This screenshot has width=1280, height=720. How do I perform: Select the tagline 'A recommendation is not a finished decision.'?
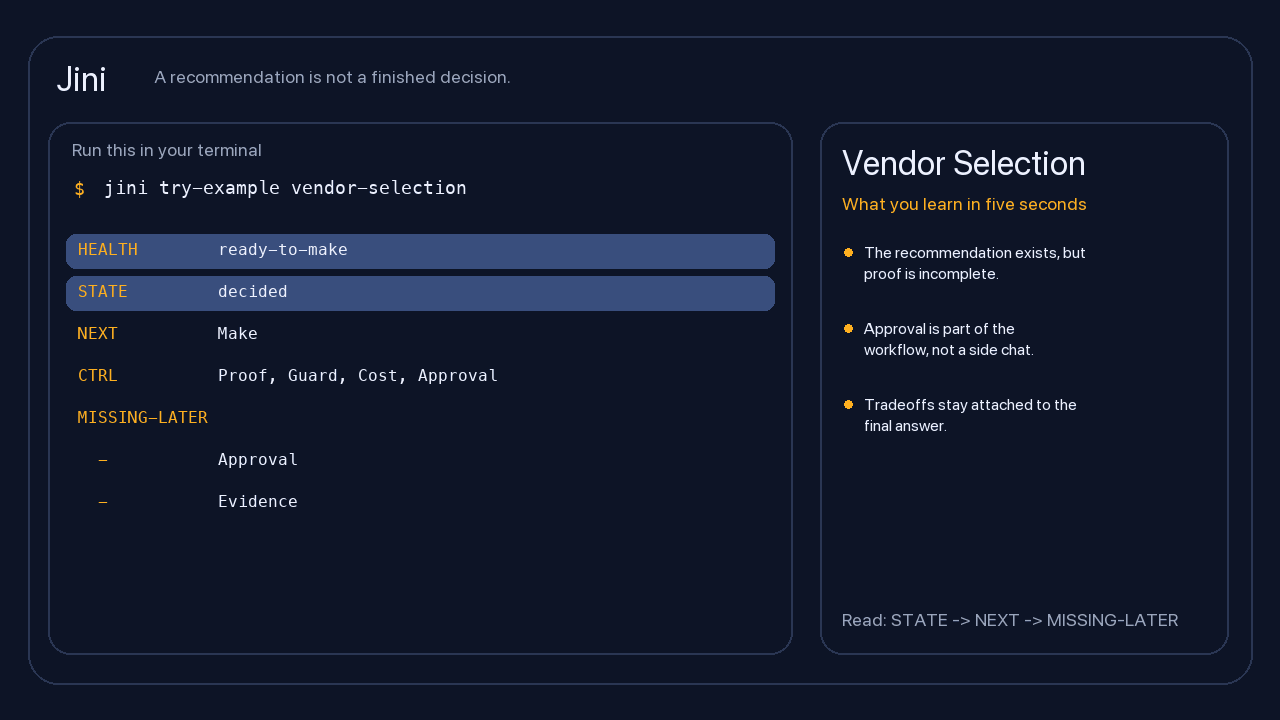pyautogui.click(x=332, y=77)
